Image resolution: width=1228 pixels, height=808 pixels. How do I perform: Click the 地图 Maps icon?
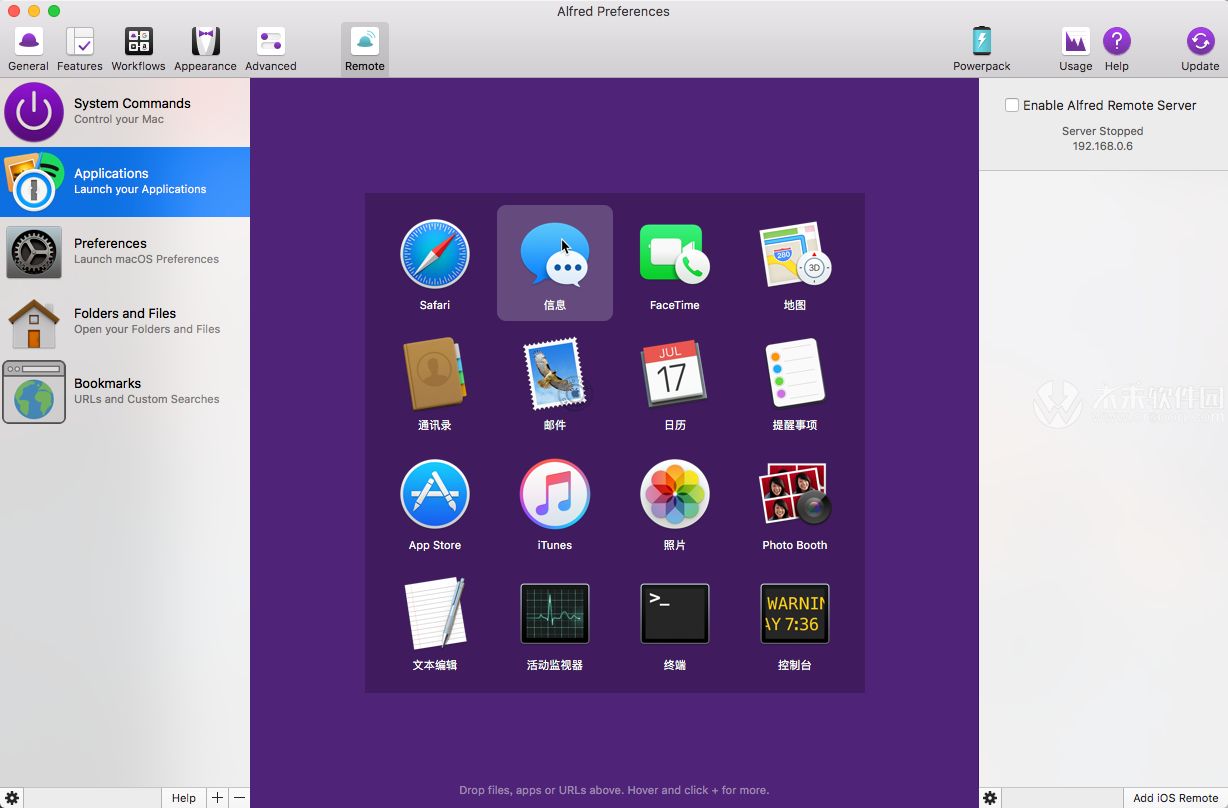point(795,254)
